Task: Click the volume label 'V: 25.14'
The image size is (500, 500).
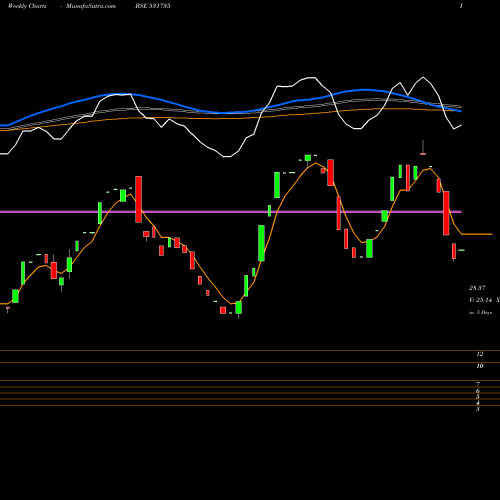Action: click(481, 300)
